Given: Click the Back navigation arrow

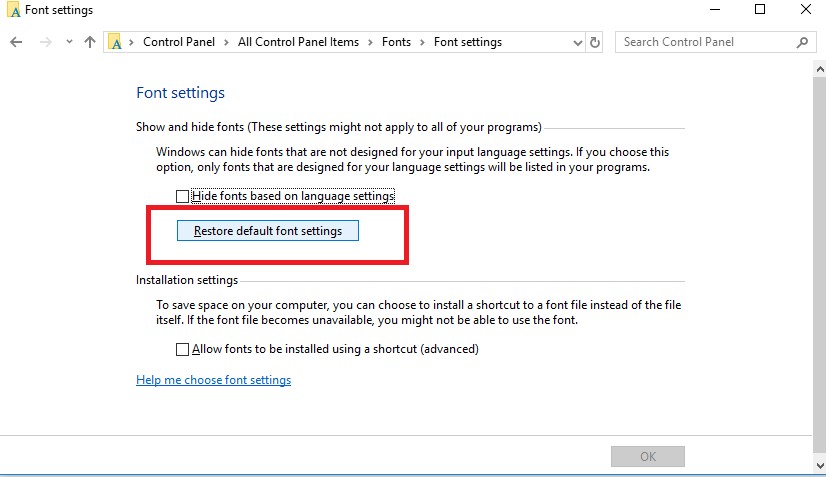Looking at the screenshot, I should click(16, 42).
